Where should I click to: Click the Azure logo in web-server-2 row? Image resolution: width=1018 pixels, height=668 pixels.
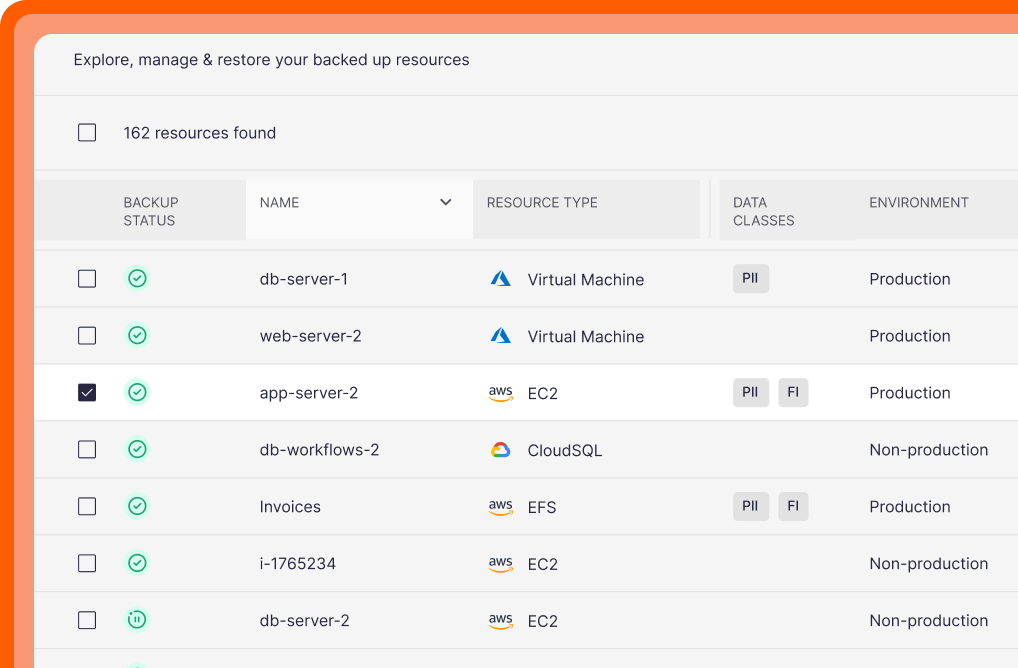500,336
